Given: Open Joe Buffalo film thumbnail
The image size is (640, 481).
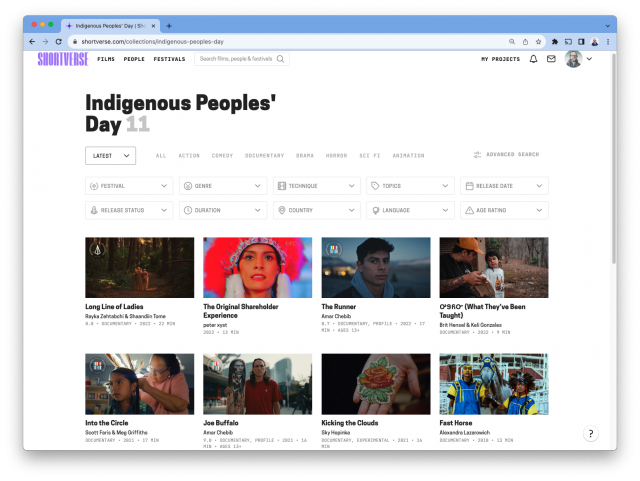Looking at the screenshot, I should tap(258, 384).
